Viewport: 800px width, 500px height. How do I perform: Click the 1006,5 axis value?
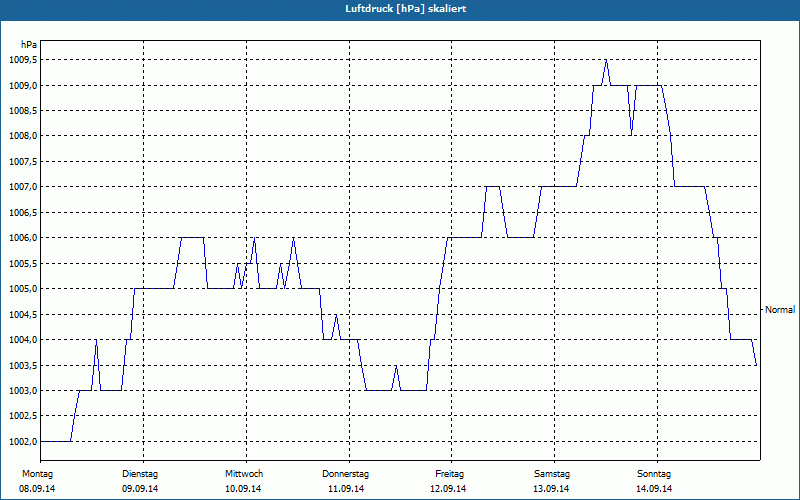[23, 212]
